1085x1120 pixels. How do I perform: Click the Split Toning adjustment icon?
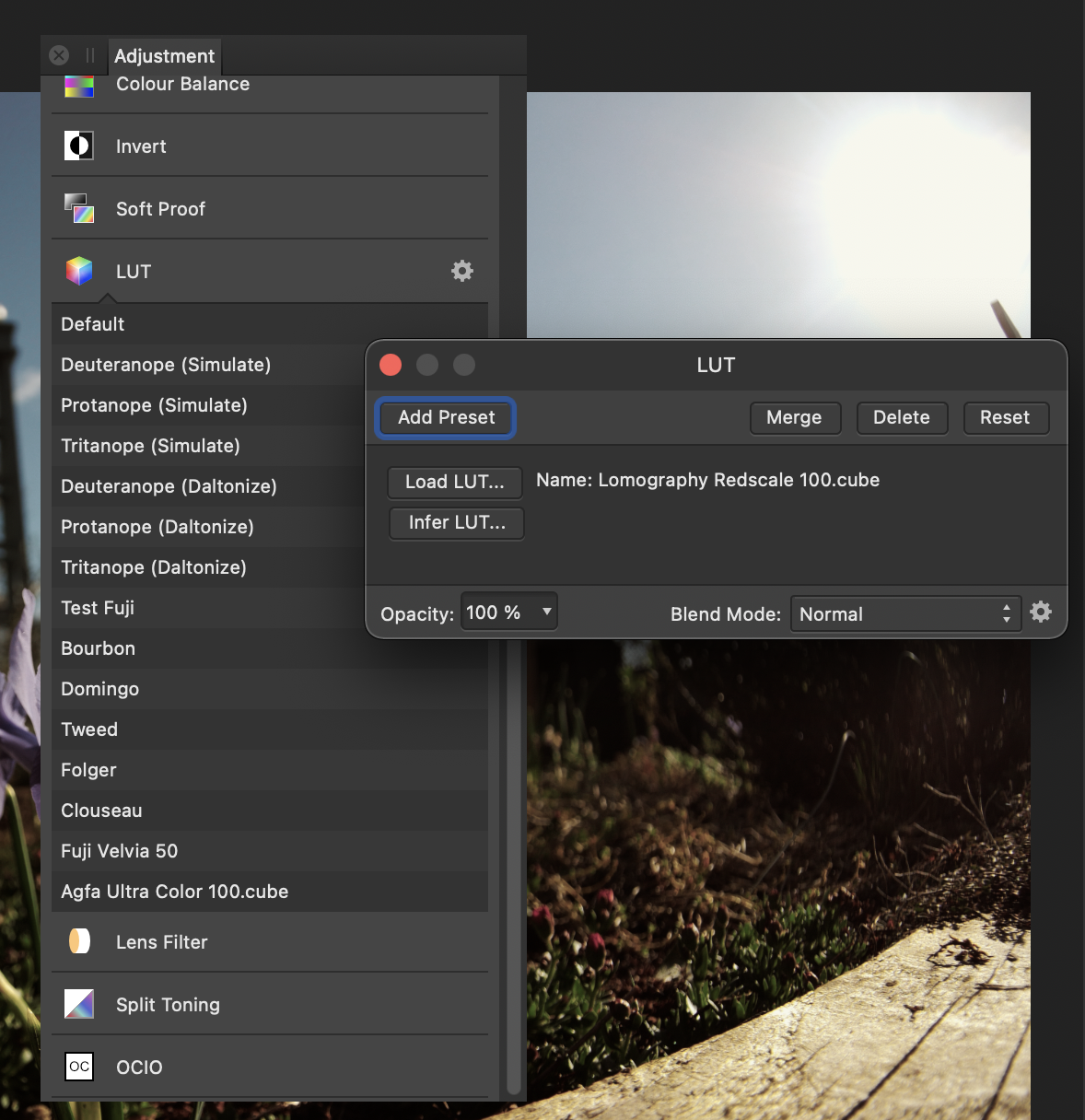[x=79, y=1004]
